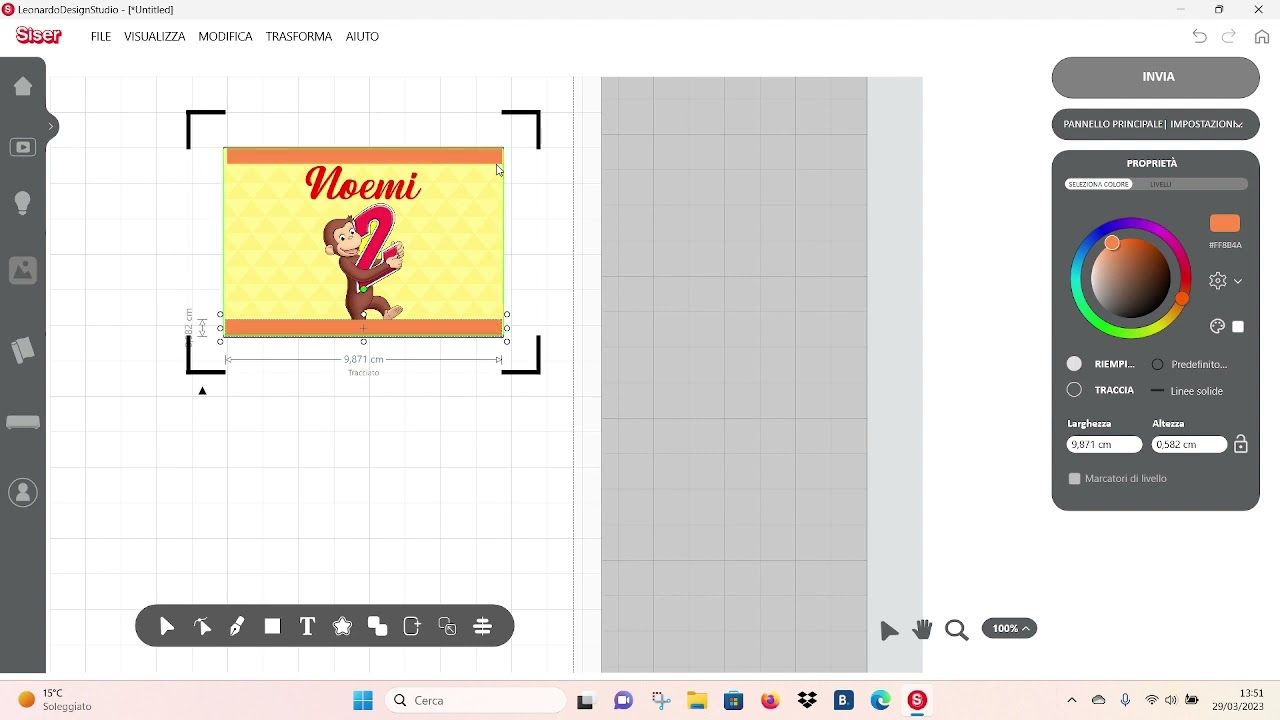The image size is (1280, 720).
Task: Activate the pointer tool near zoom controls
Action: [889, 630]
